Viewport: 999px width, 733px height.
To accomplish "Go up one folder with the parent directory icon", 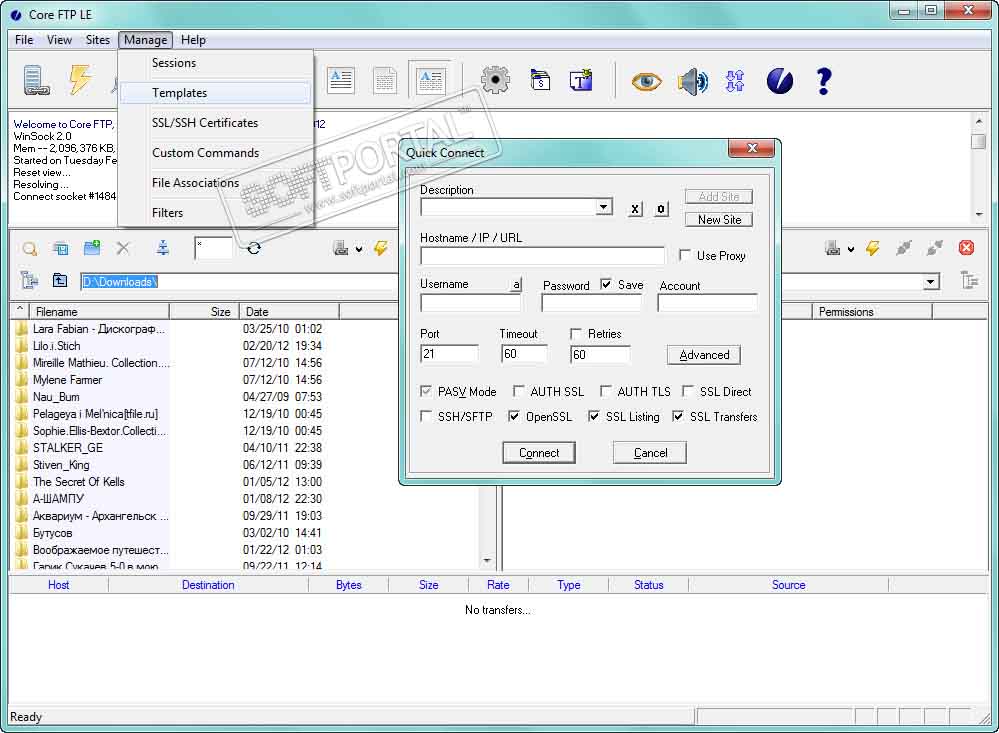I will click(x=60, y=280).
